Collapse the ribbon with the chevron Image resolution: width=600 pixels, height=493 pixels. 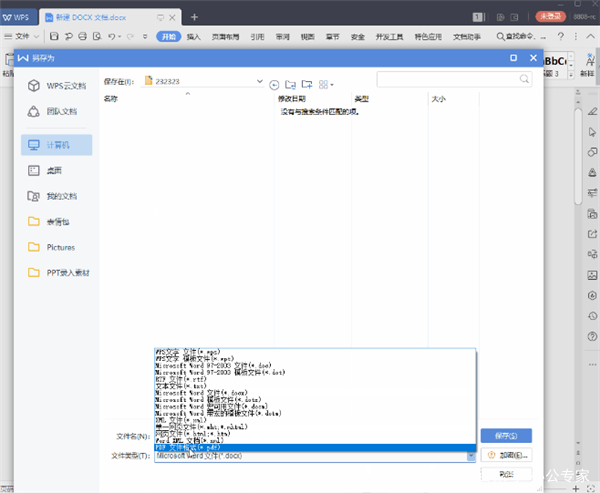click(590, 36)
